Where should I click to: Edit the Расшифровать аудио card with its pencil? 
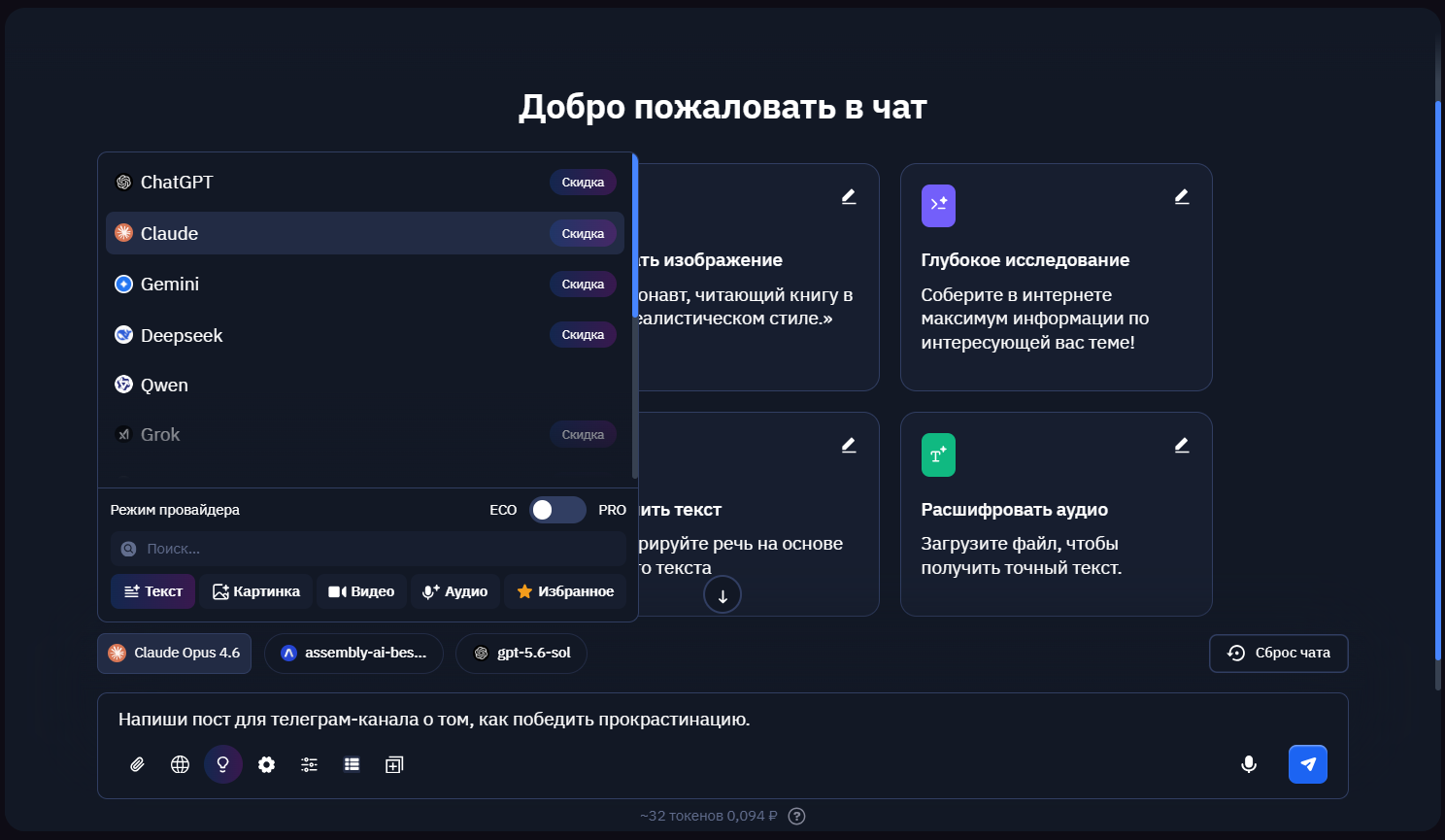[x=1182, y=445]
